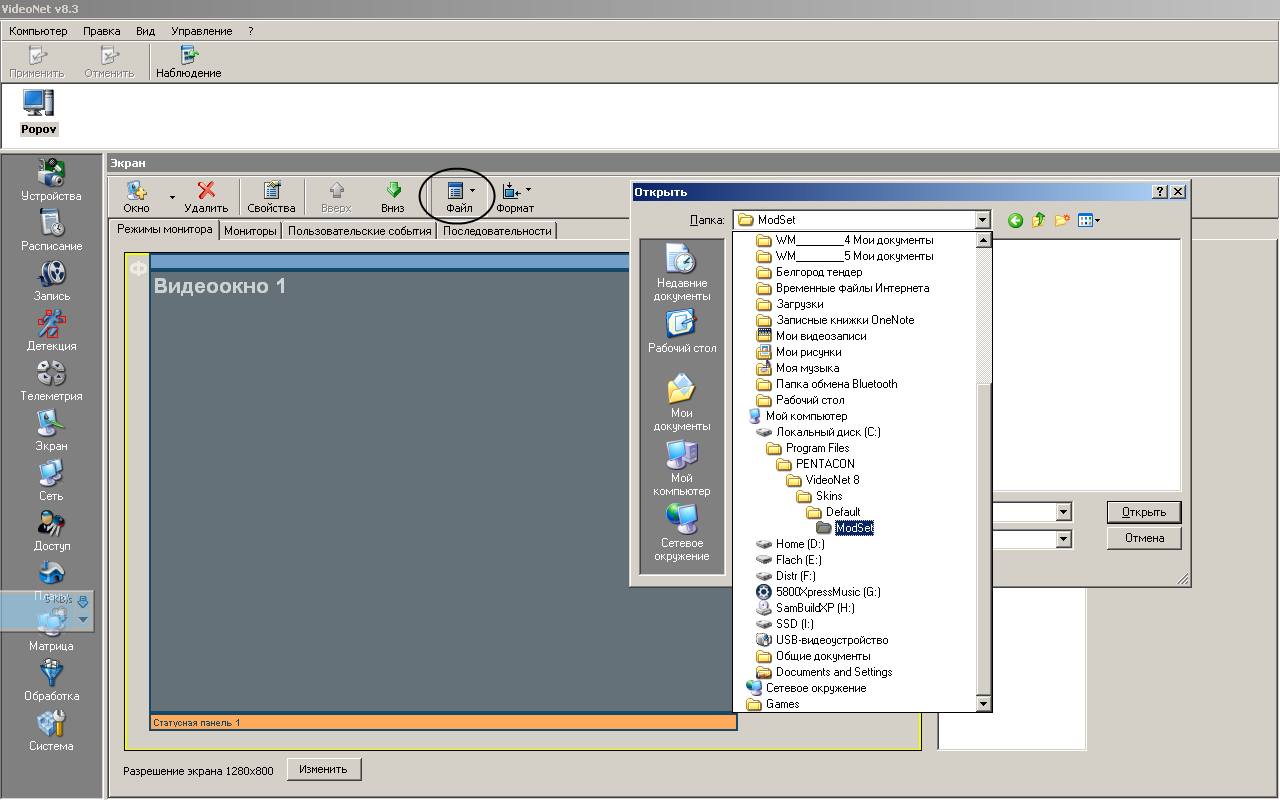This screenshot has height=800, width=1280.
Task: Switch to Пользовательские события tab
Action: [359, 231]
